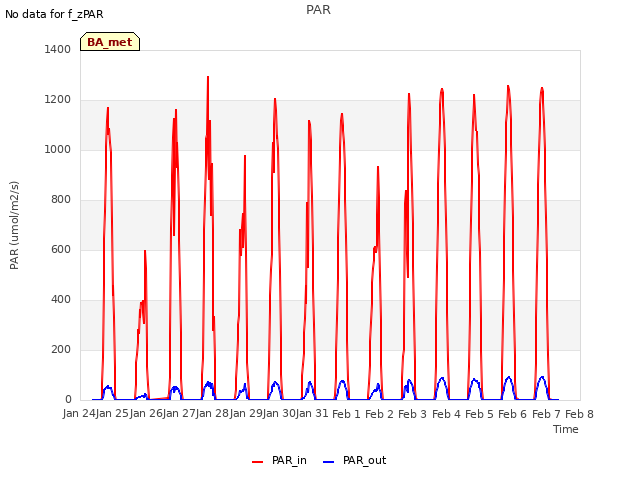The image size is (640, 480).
Task: Toggle the PAR_out legend entry
Action: 354,460
